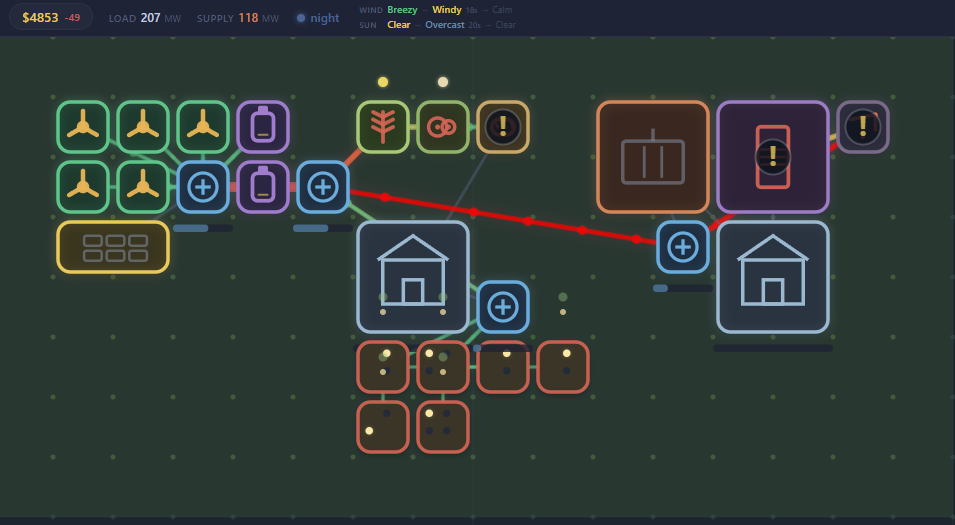Screen dimensions: 955x525
Task: Select the right-side house consumer tile
Action: (x=773, y=277)
